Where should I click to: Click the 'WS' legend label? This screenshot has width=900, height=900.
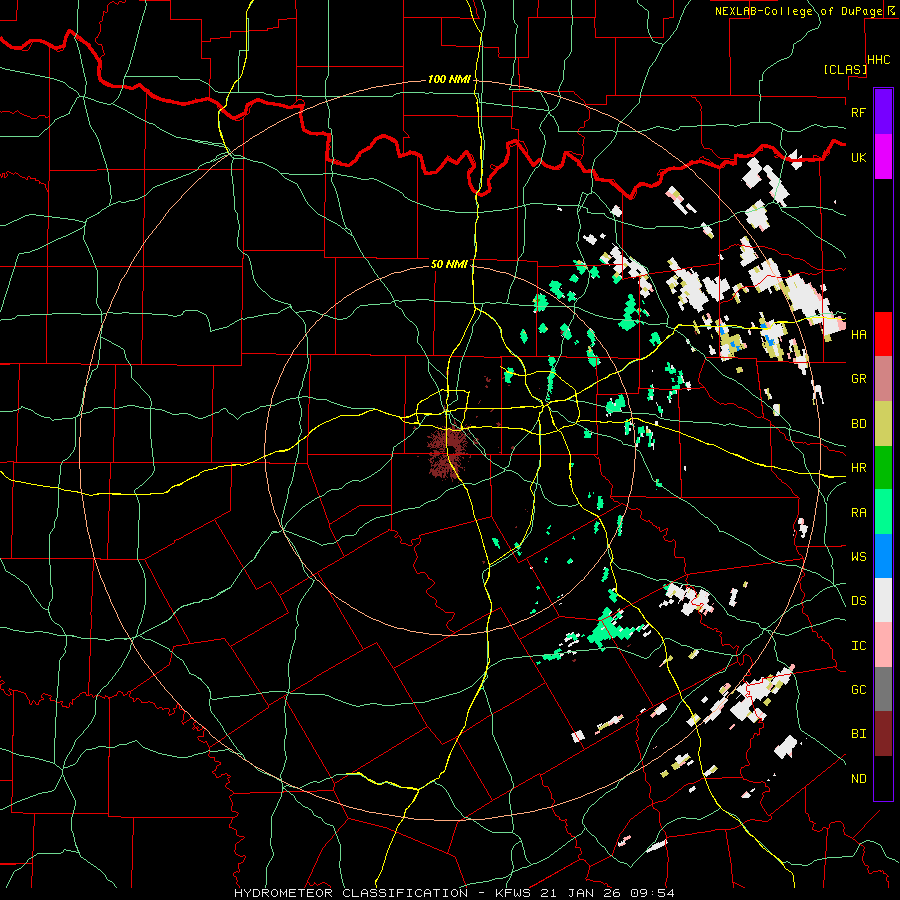[858, 556]
